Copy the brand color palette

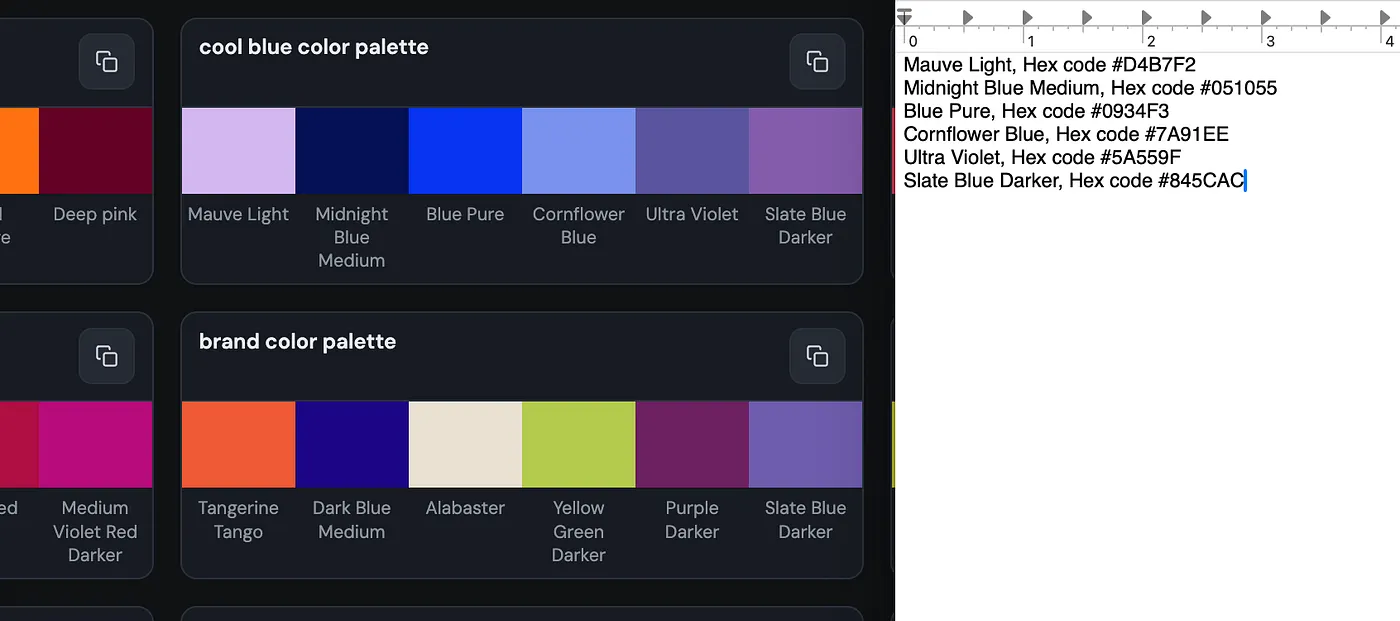[x=817, y=356]
